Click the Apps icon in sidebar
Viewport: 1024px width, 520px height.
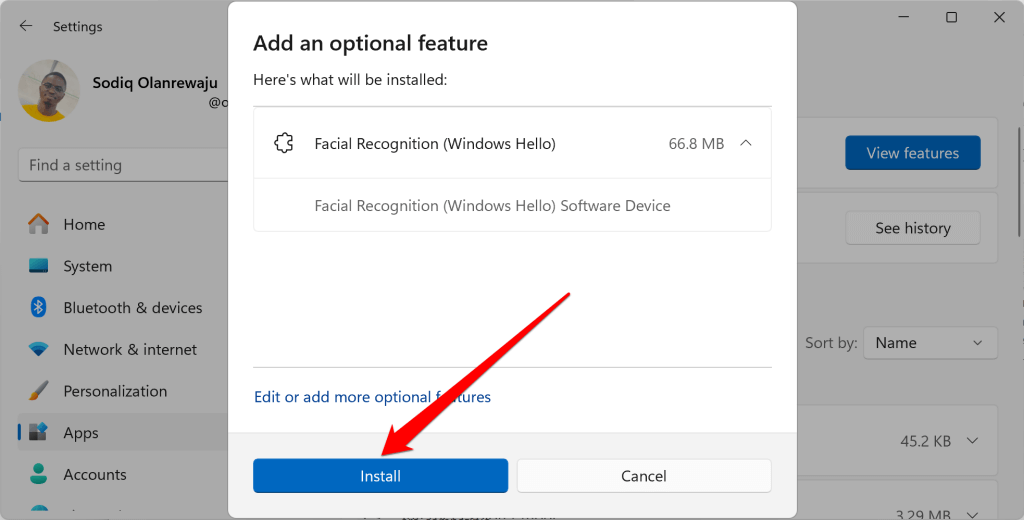pos(39,433)
